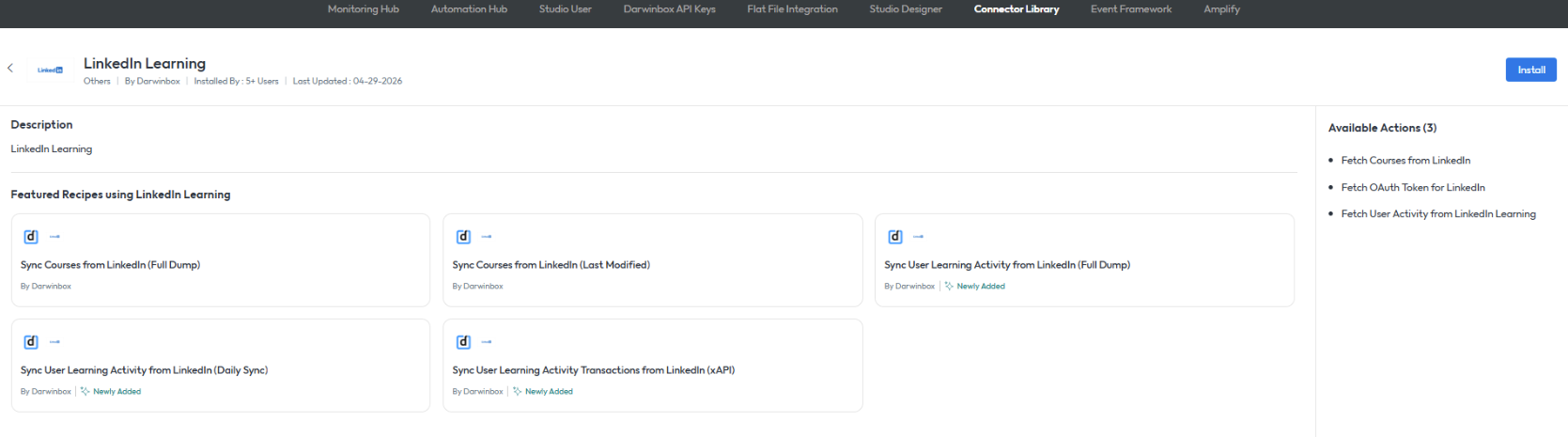Switch to the Studio User tab

[565, 9]
